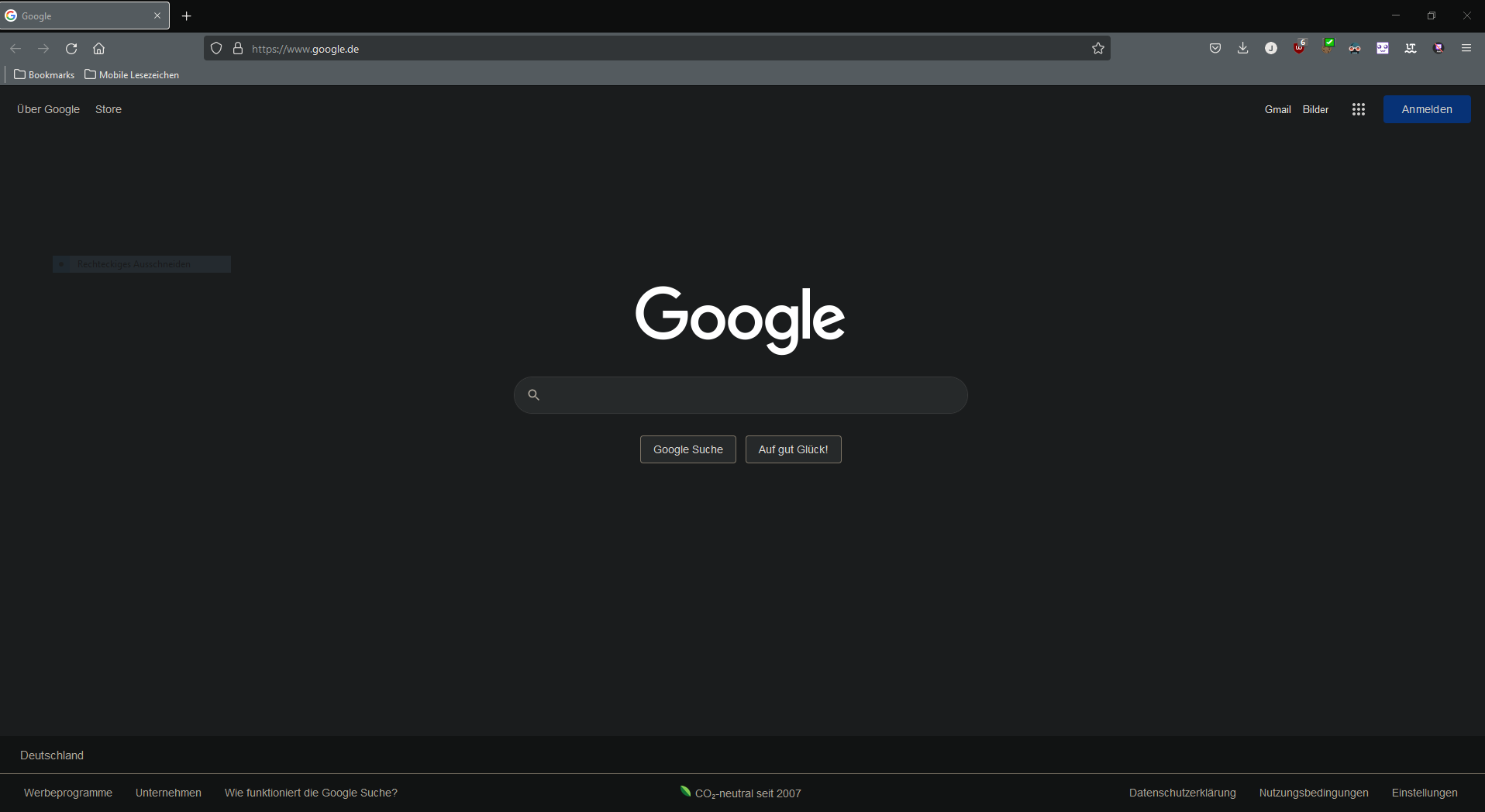Focus the Google search field

click(x=741, y=395)
